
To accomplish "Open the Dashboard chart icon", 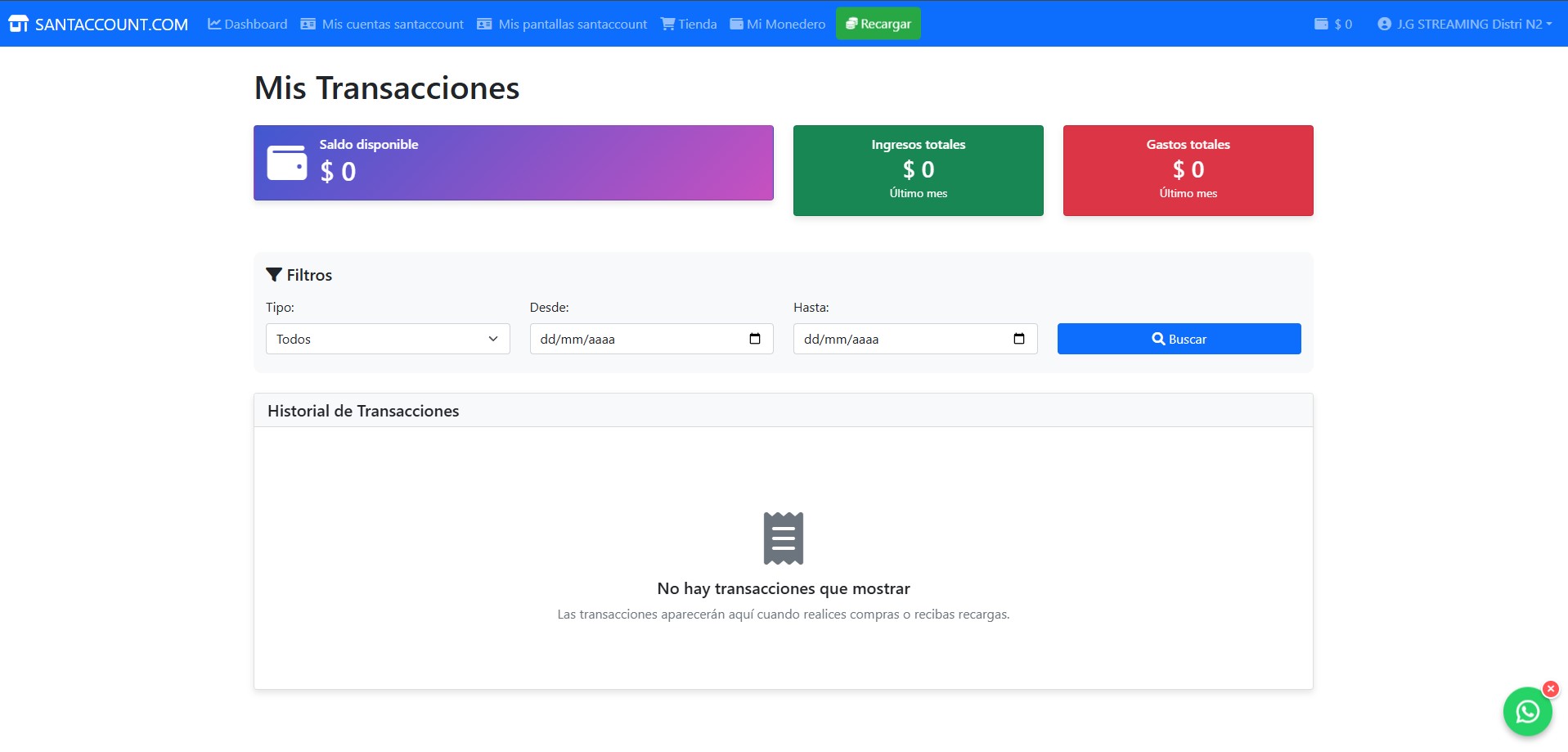I will coord(214,24).
